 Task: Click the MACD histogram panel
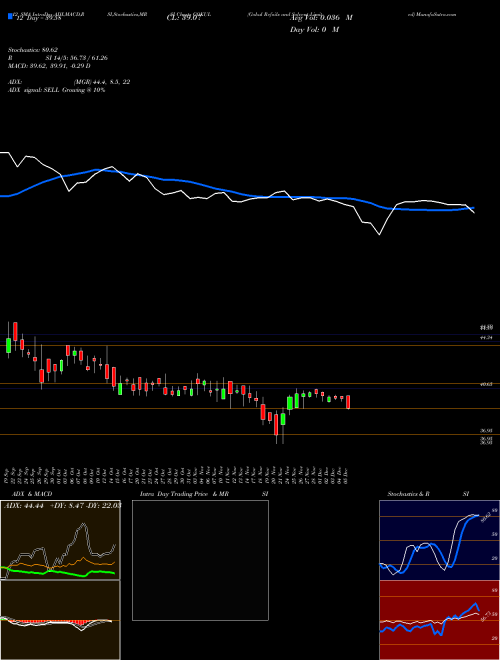point(60,620)
